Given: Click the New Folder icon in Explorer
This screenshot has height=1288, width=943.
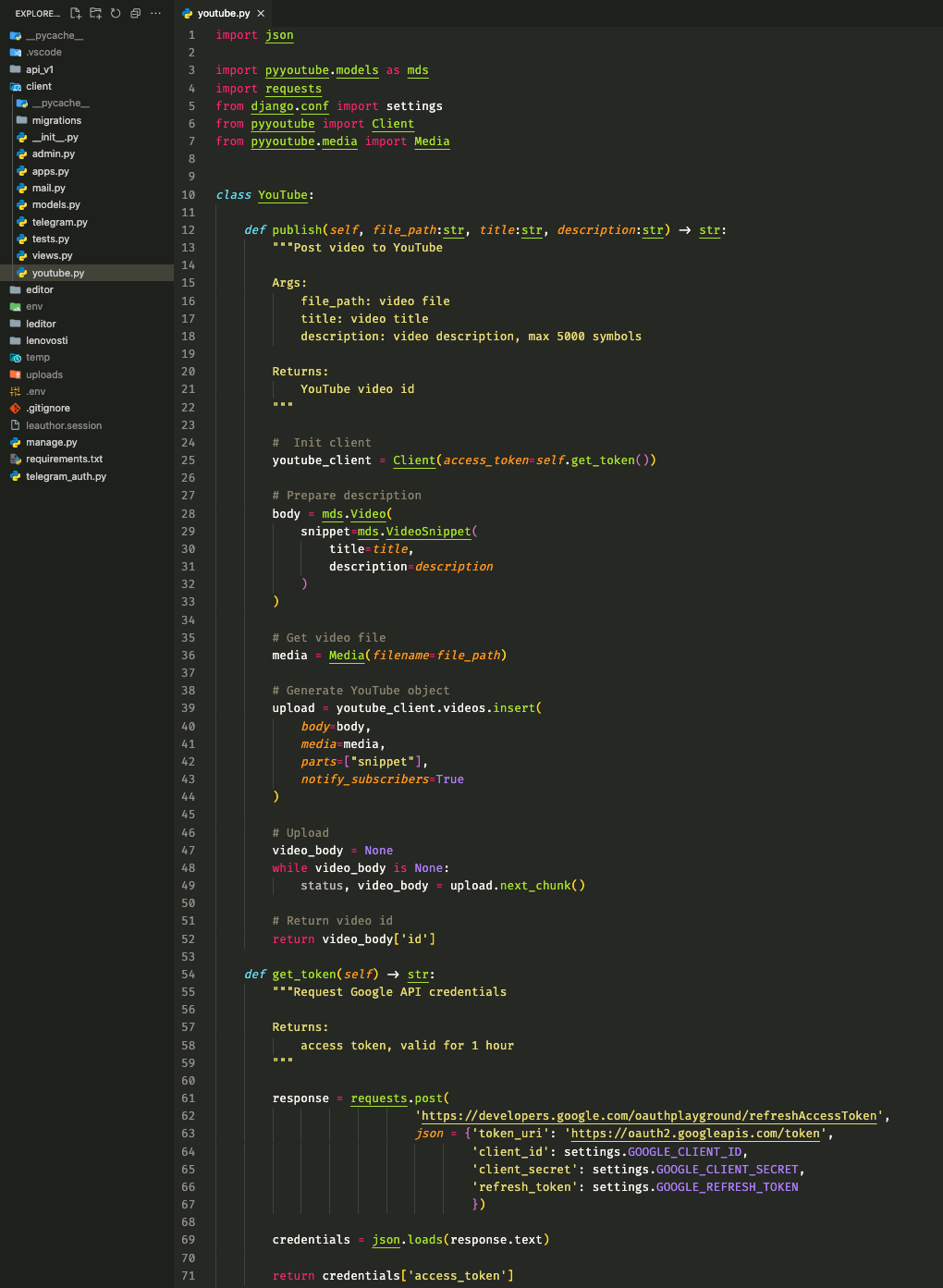Looking at the screenshot, I should (96, 13).
